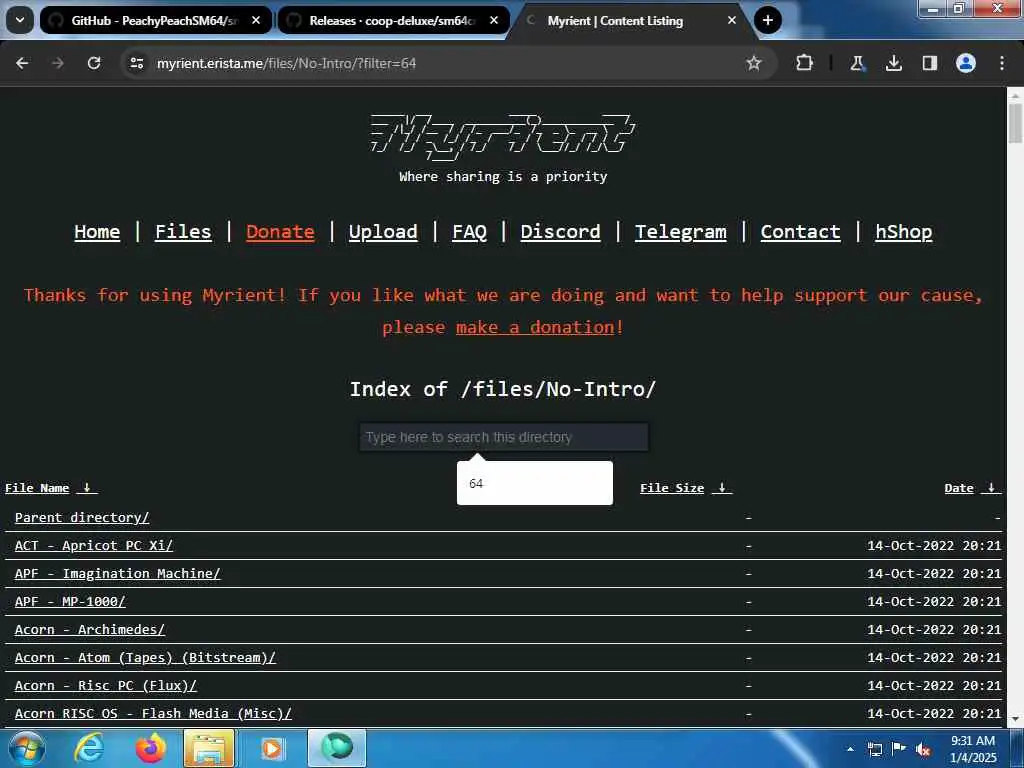Open the Telegram link
Viewport: 1024px width, 768px height.
[680, 232]
